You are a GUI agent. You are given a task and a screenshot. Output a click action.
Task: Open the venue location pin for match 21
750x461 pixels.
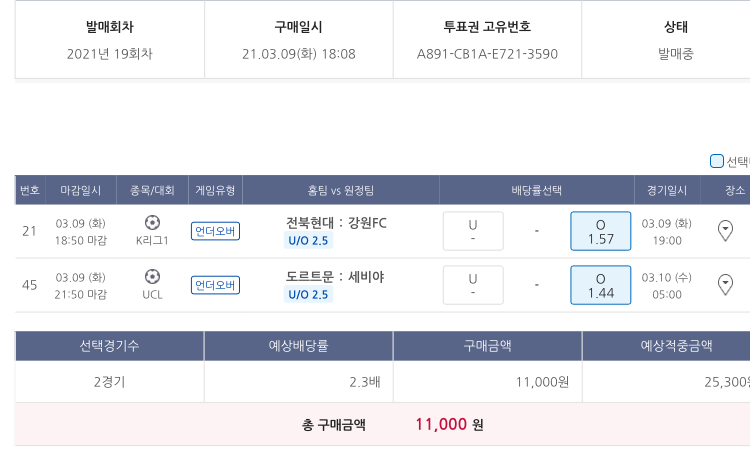tap(726, 231)
